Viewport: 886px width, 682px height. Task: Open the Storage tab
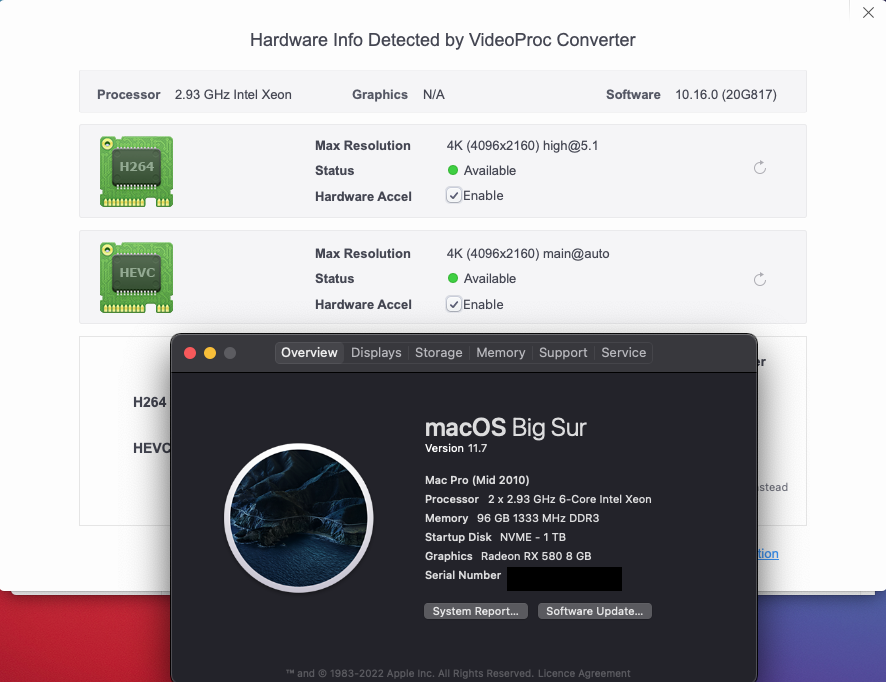[438, 353]
